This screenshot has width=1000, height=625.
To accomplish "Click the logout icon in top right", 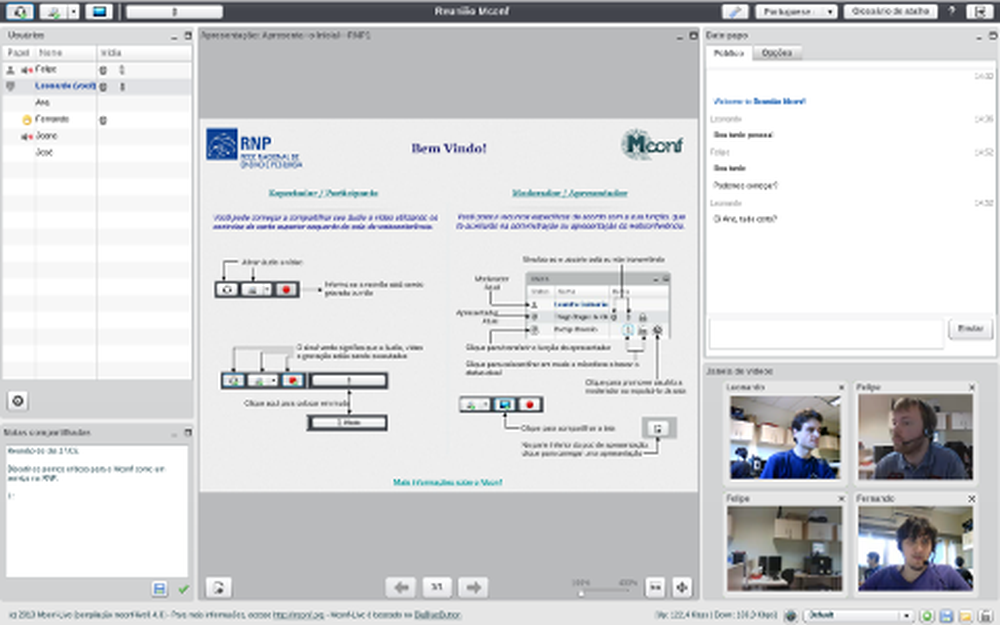I will pyautogui.click(x=979, y=11).
